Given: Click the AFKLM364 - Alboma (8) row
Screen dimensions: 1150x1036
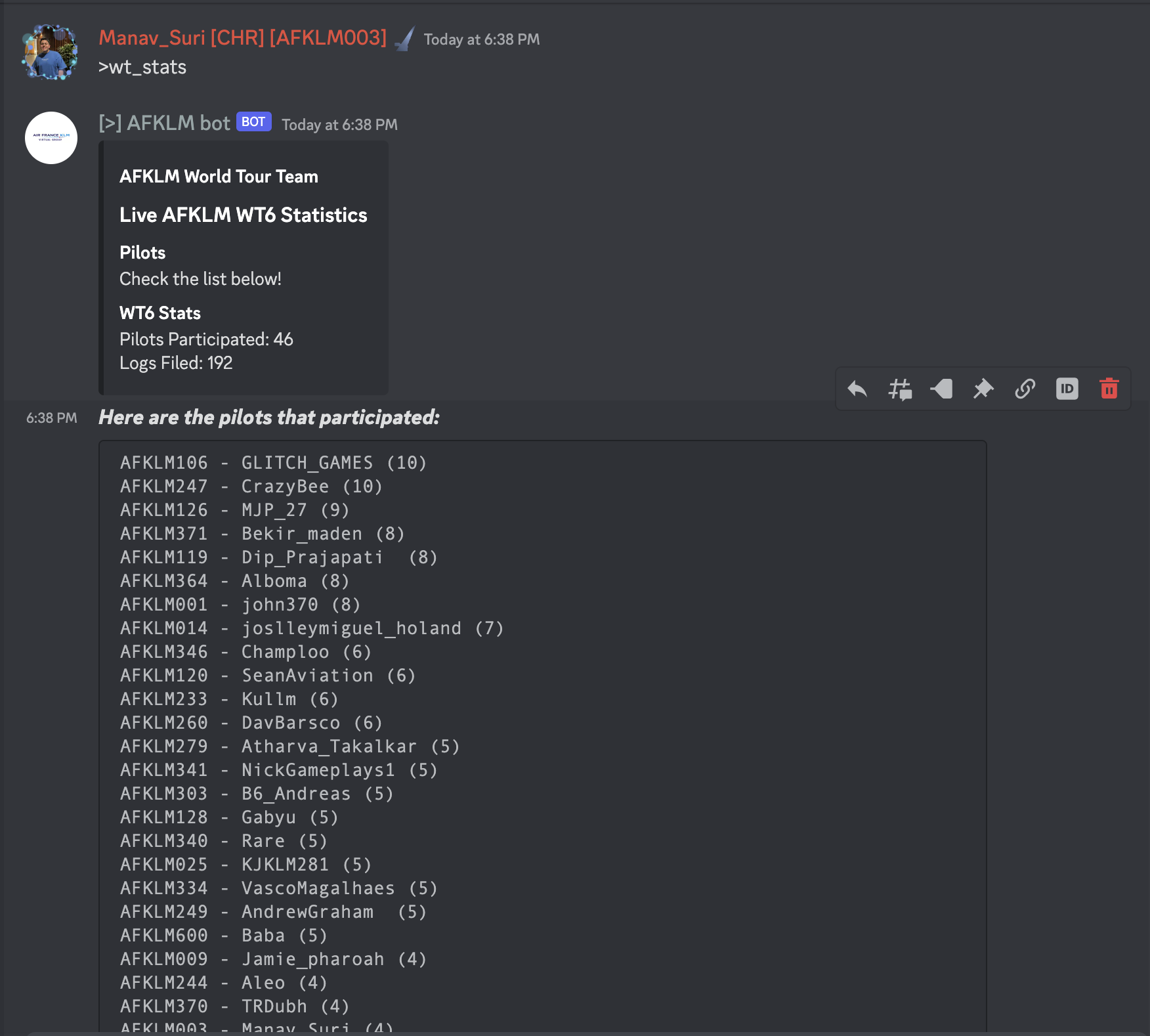Looking at the screenshot, I should pos(235,581).
